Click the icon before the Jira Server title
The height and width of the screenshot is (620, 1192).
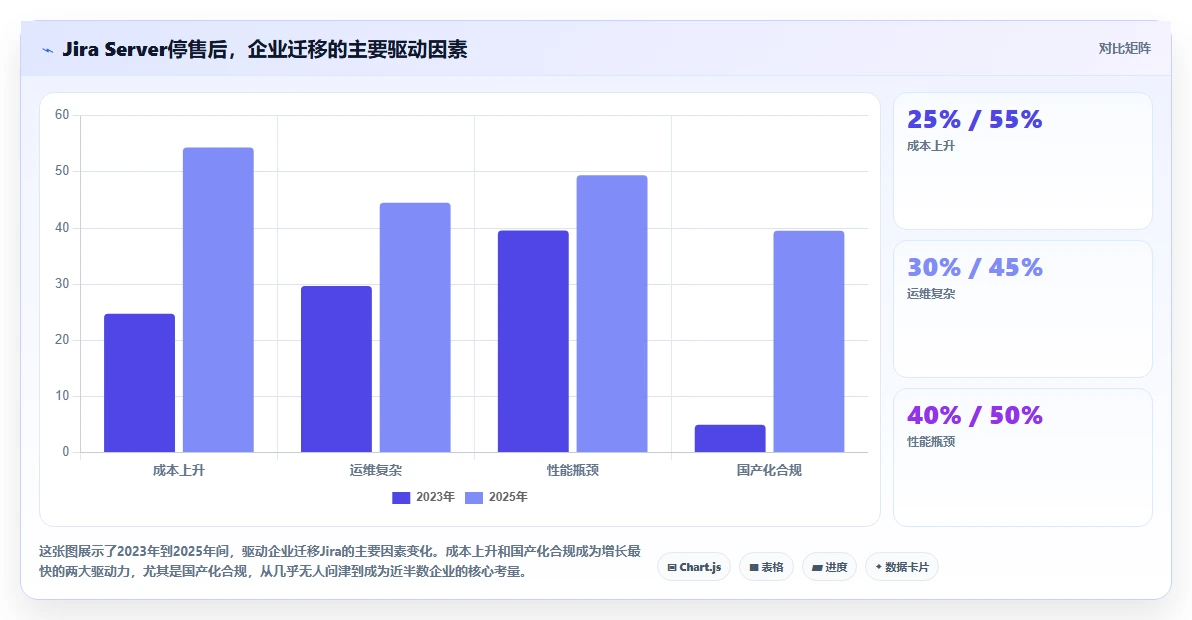point(47,50)
